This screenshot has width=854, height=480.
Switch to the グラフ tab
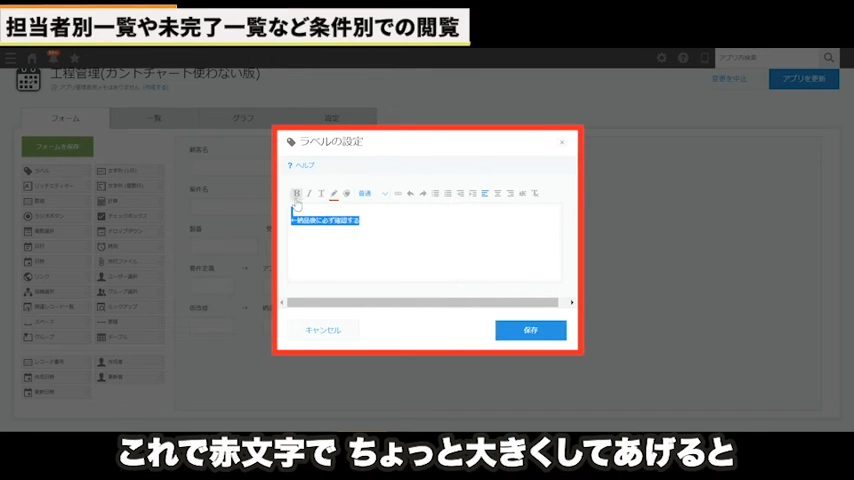pos(243,118)
